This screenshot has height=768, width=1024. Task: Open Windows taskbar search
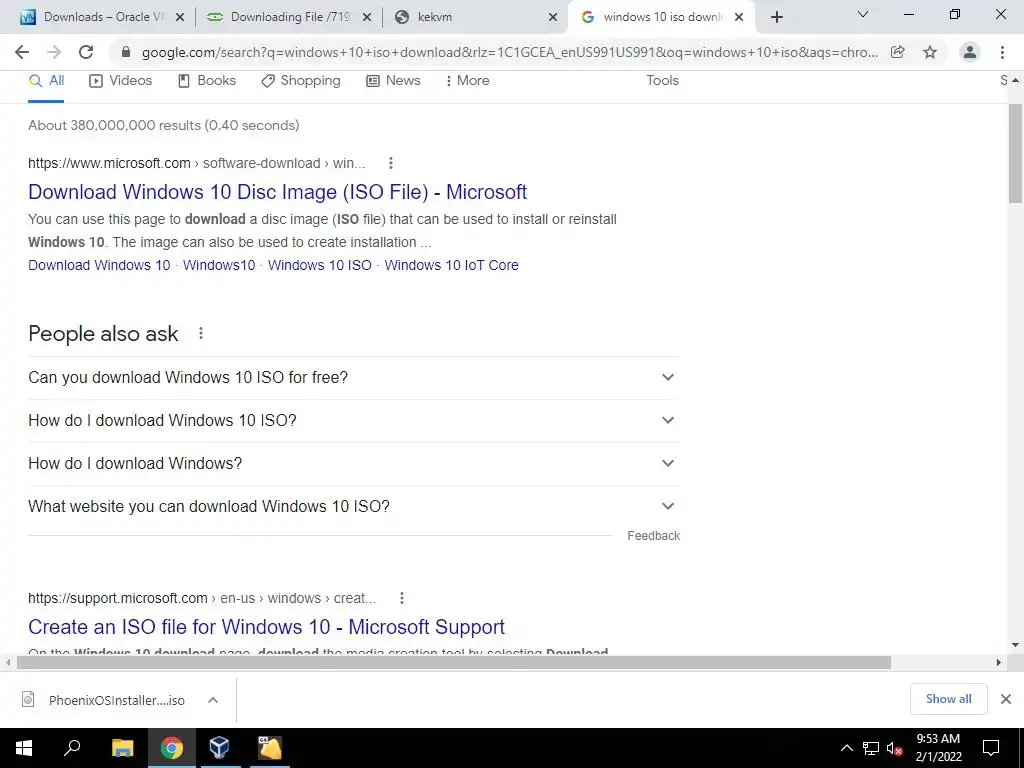[x=72, y=748]
